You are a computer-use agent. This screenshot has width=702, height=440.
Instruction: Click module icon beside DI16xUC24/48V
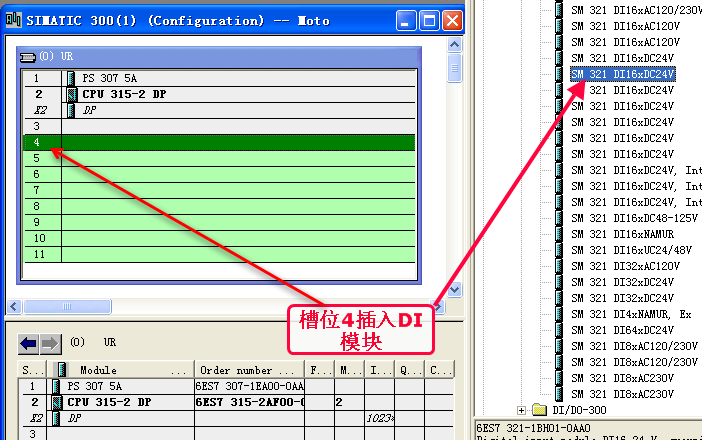click(x=558, y=250)
